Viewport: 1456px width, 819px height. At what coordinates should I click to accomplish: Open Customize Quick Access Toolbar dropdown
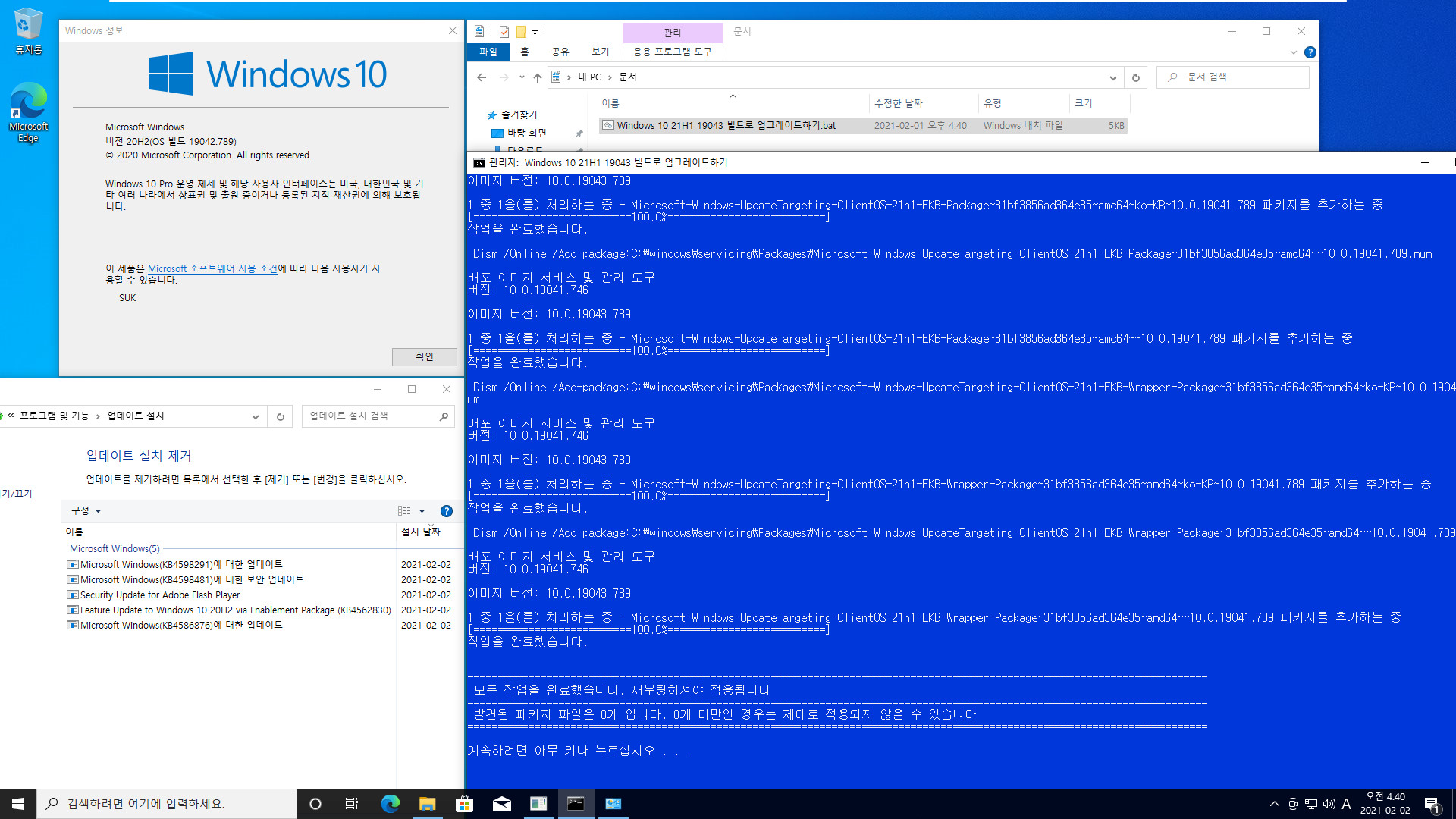pyautogui.click(x=535, y=32)
